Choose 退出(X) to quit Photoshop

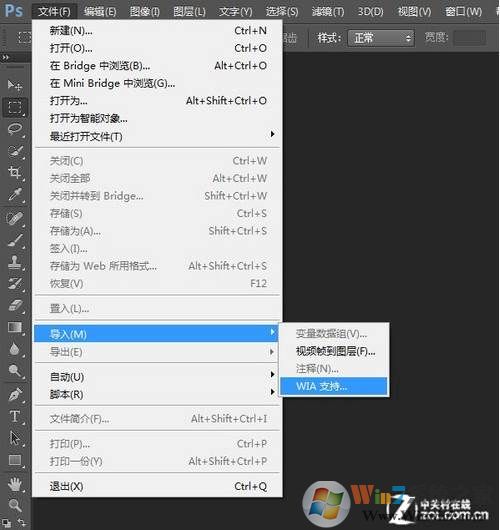(x=158, y=486)
